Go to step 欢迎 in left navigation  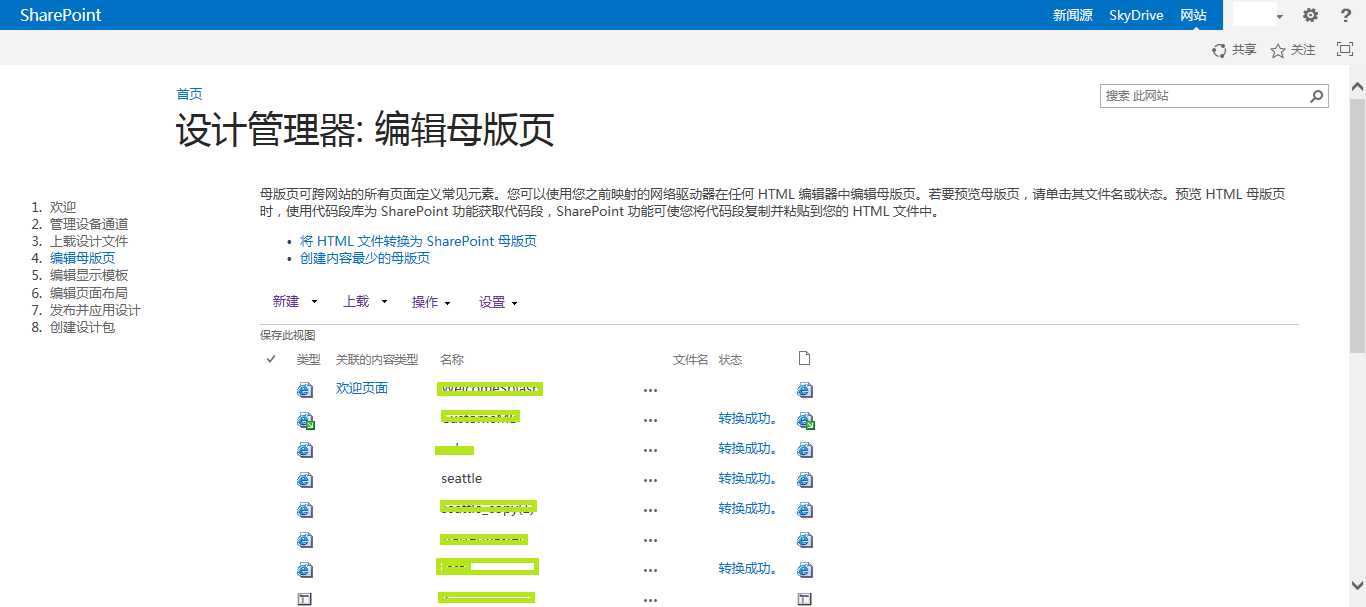63,207
